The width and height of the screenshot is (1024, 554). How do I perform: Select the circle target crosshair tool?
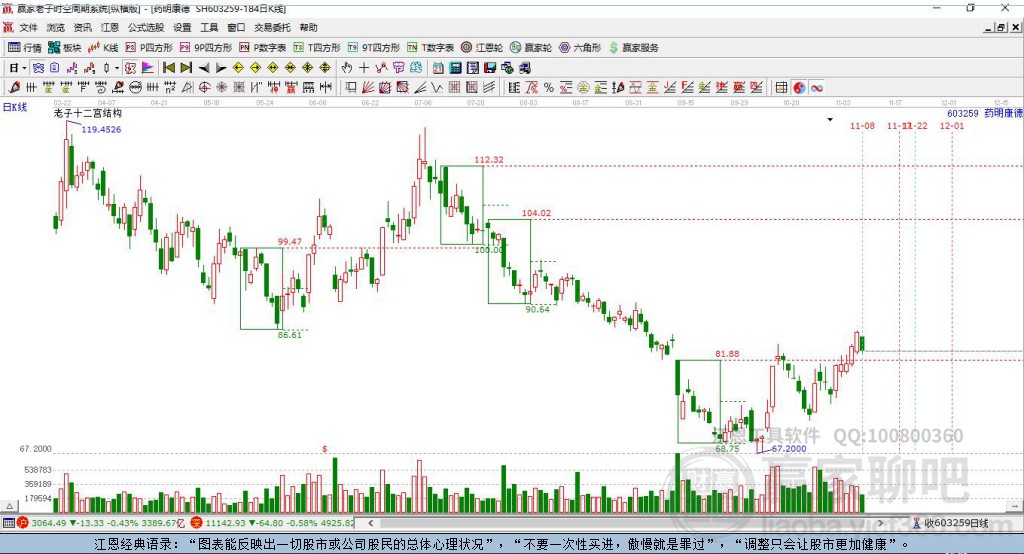(x=204, y=88)
